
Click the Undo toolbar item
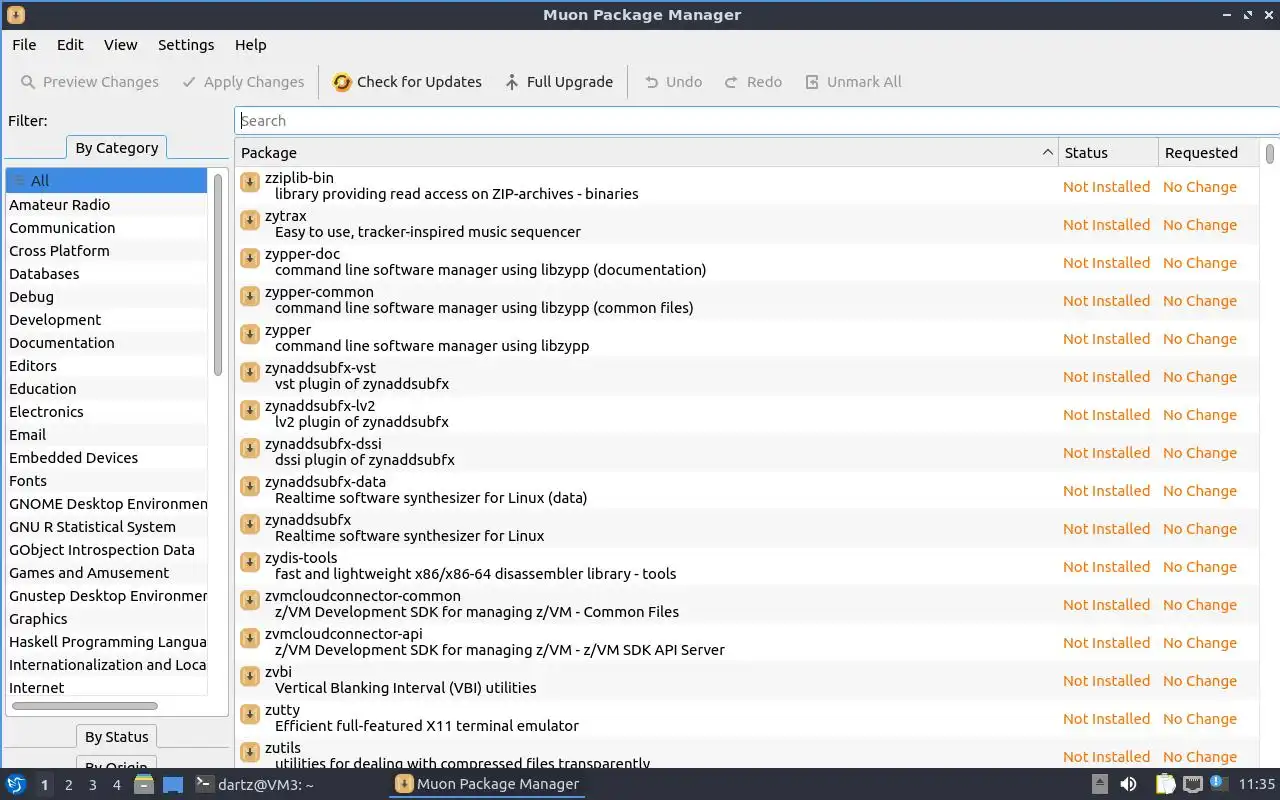[x=673, y=82]
